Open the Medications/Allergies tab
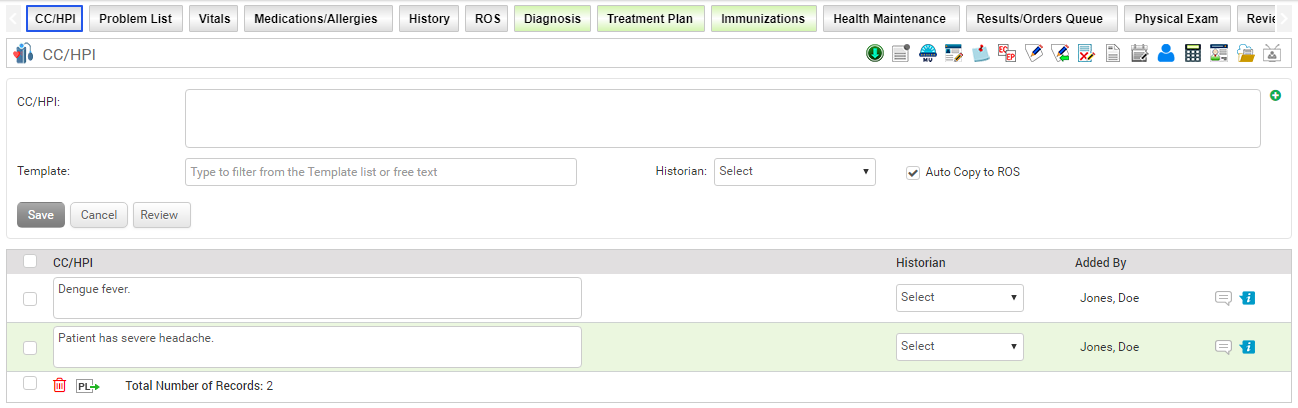1298x408 pixels. tap(316, 19)
